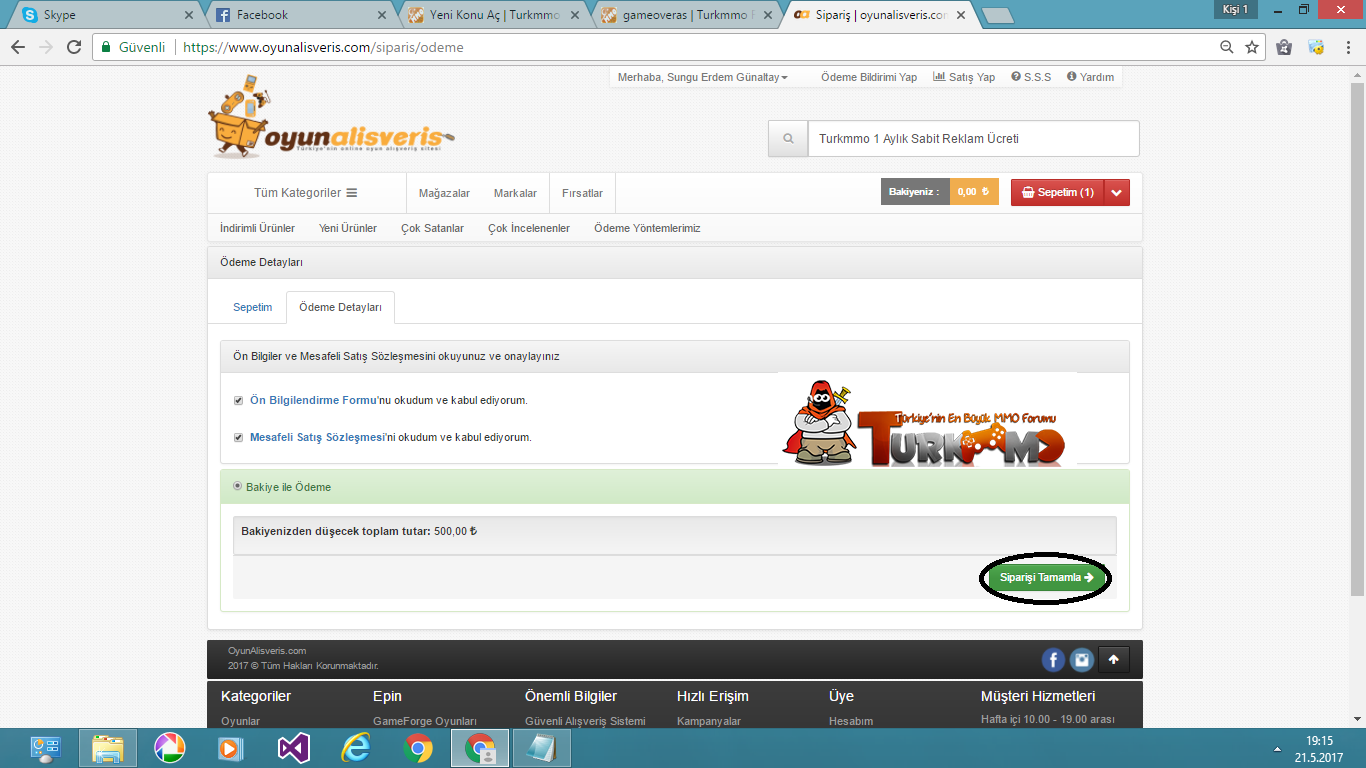
Task: Open the media player taskbar icon
Action: coord(232,748)
